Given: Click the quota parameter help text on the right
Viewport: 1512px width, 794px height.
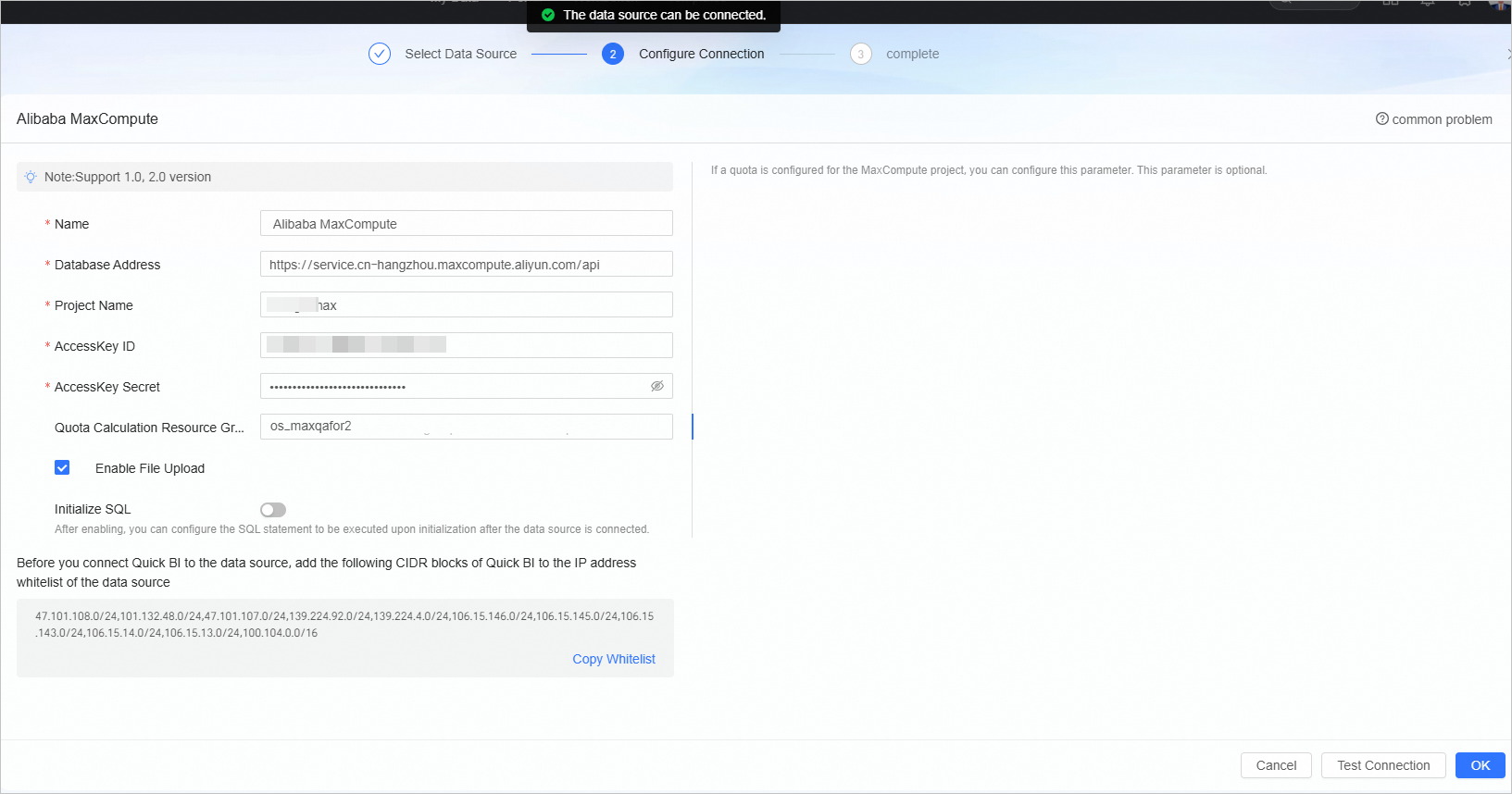Looking at the screenshot, I should pyautogui.click(x=989, y=170).
